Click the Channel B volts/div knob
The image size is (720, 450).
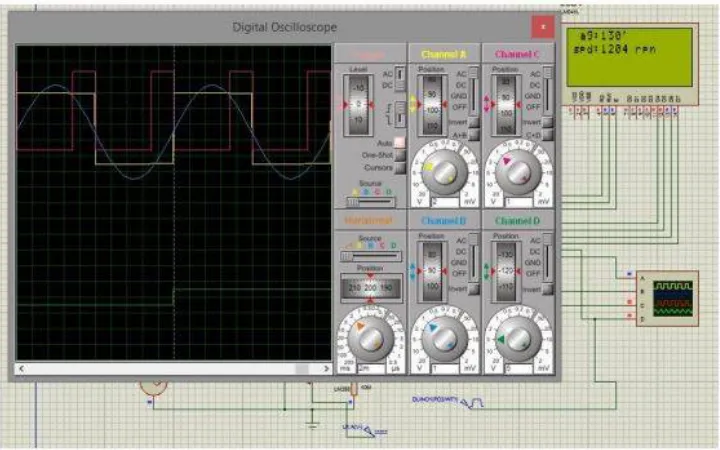(x=444, y=339)
